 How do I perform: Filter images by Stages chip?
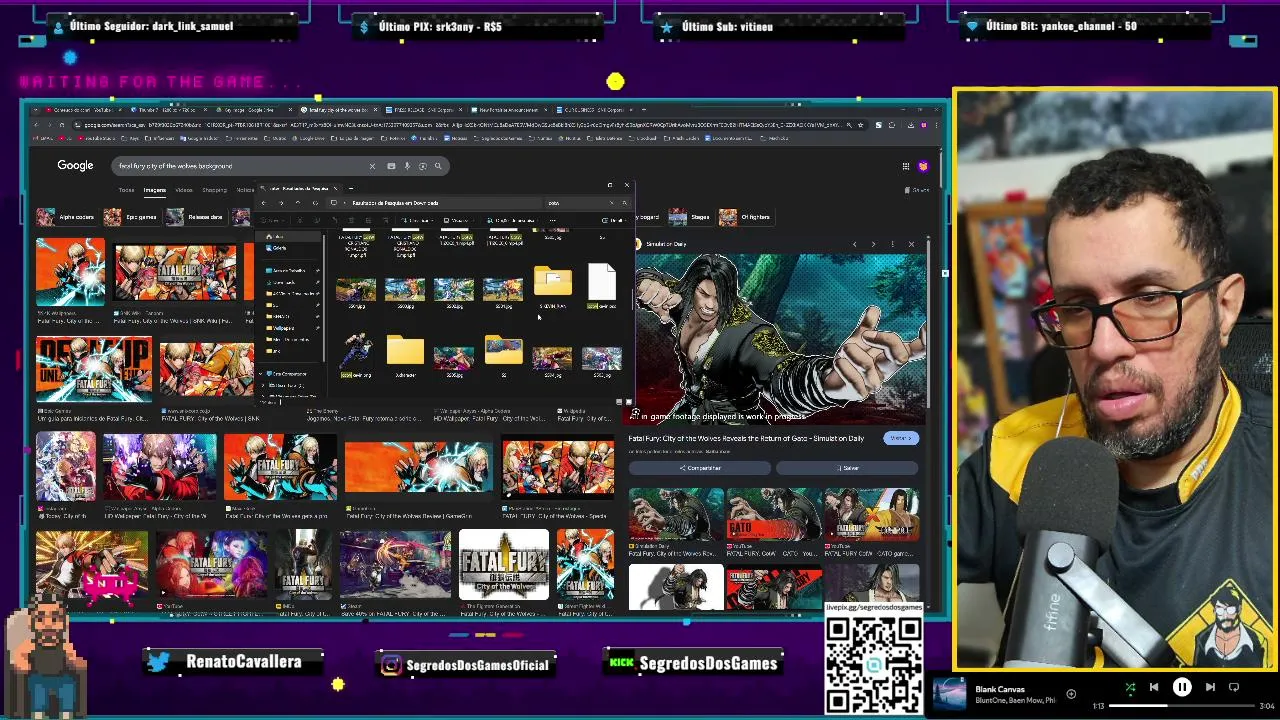(x=690, y=217)
